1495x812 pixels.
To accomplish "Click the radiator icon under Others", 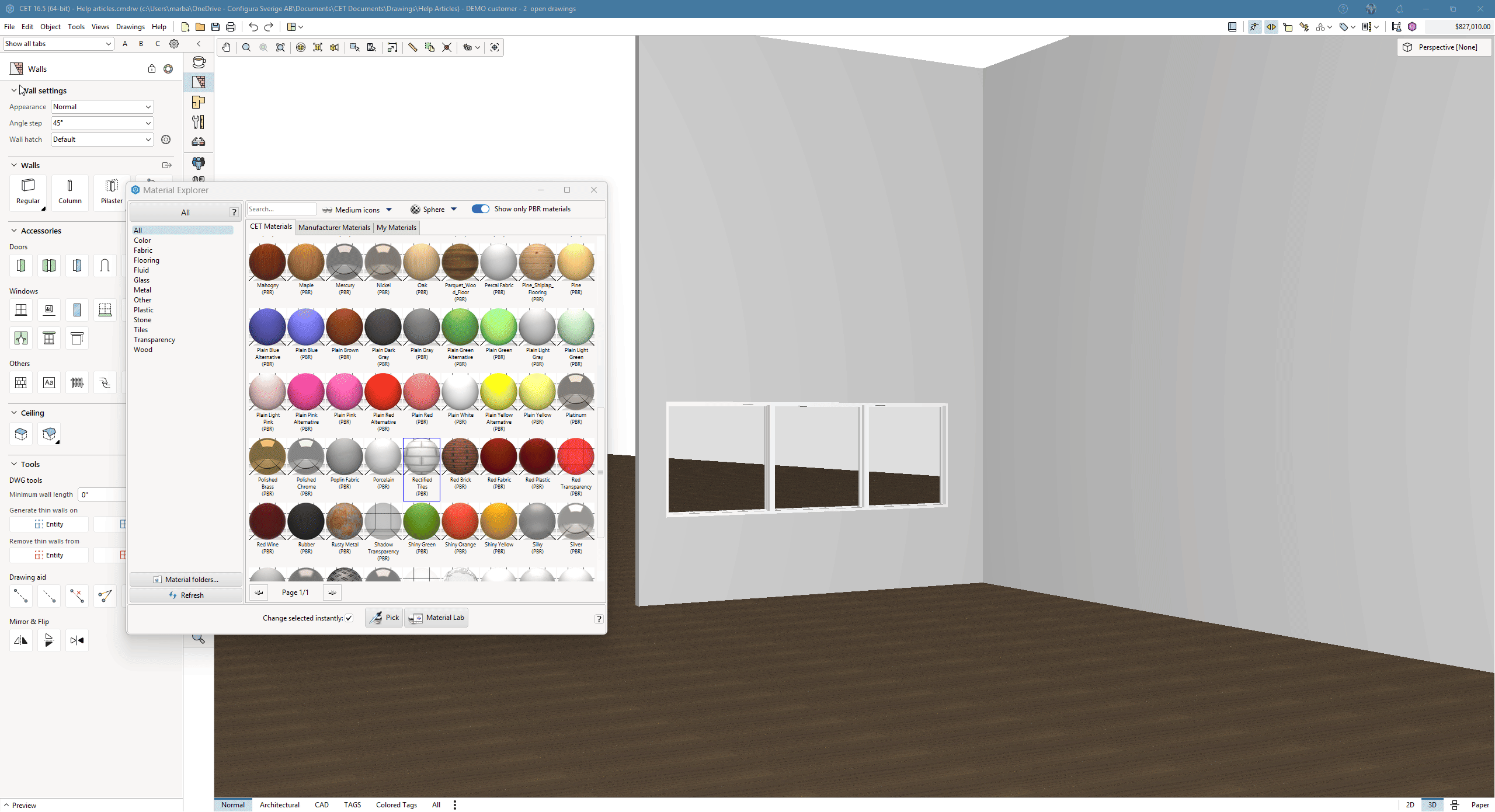I will point(77,382).
